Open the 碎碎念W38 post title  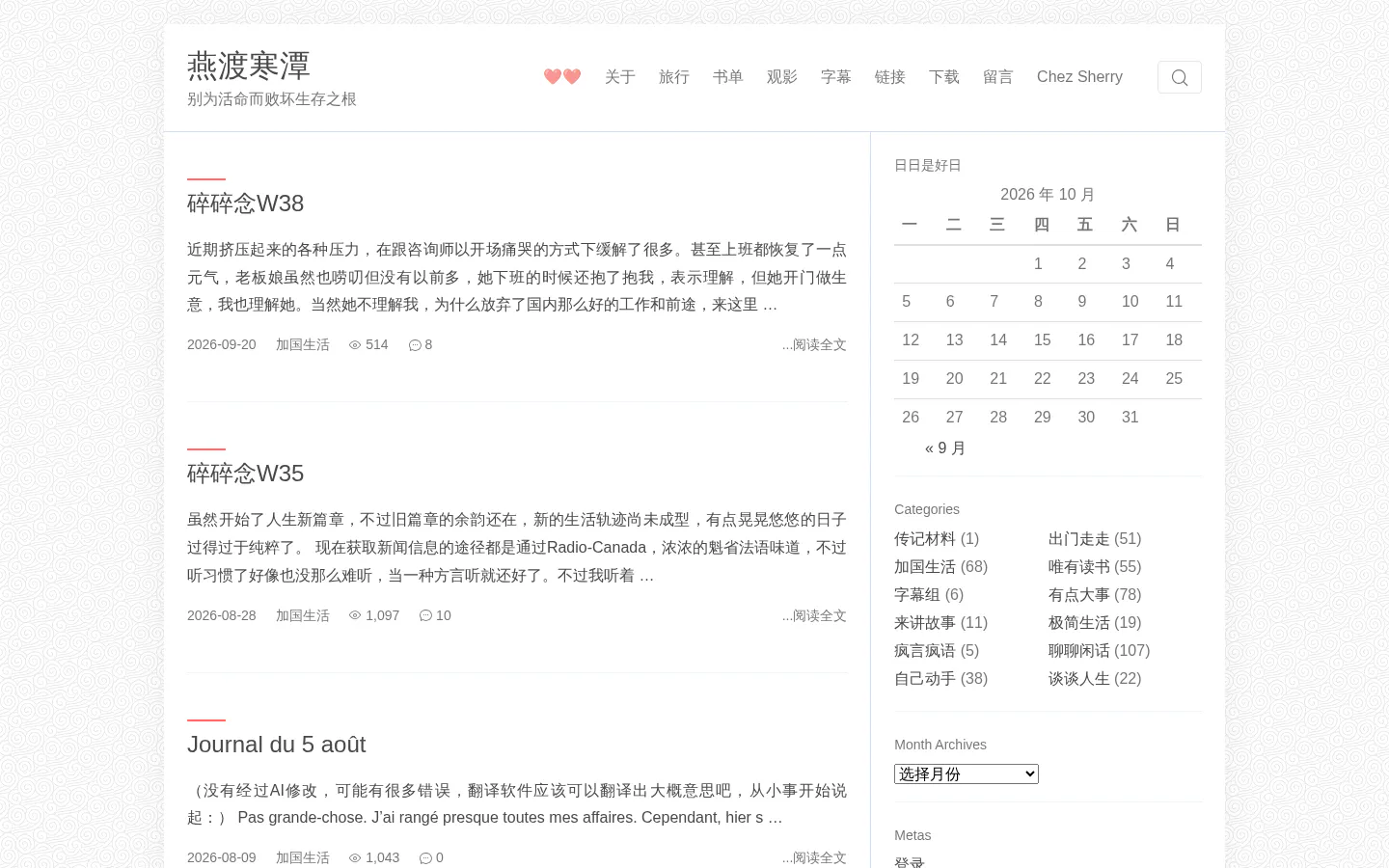(246, 203)
